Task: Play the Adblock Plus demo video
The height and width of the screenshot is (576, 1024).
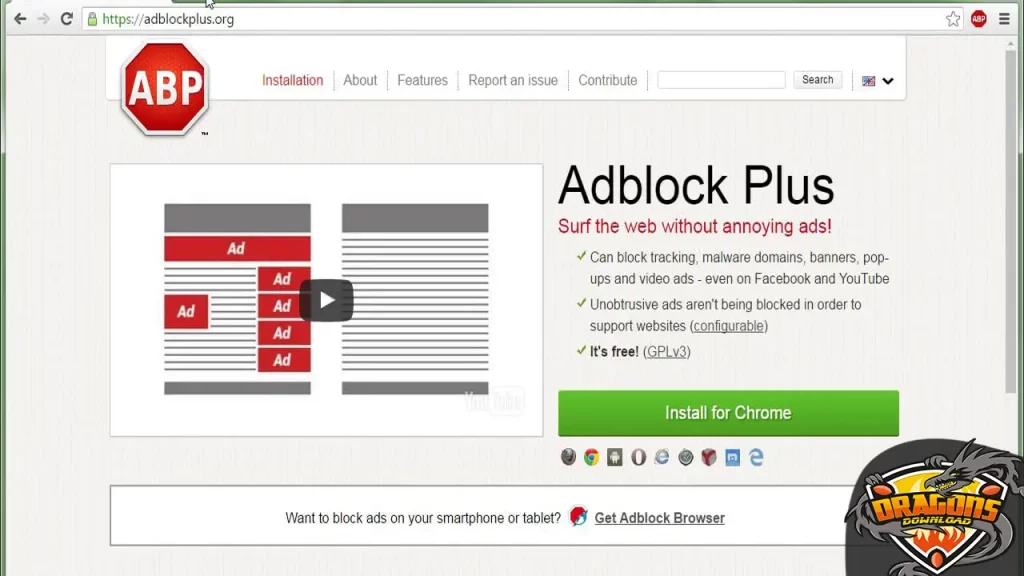Action: pyautogui.click(x=325, y=298)
